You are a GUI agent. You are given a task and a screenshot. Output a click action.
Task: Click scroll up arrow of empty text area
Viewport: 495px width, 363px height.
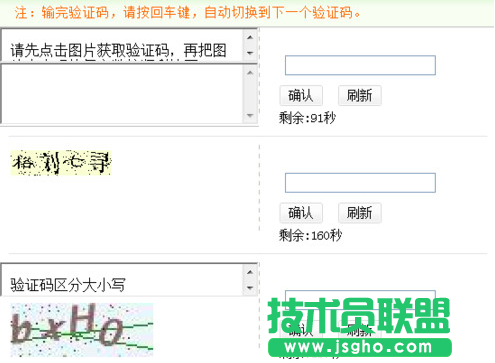(250, 73)
